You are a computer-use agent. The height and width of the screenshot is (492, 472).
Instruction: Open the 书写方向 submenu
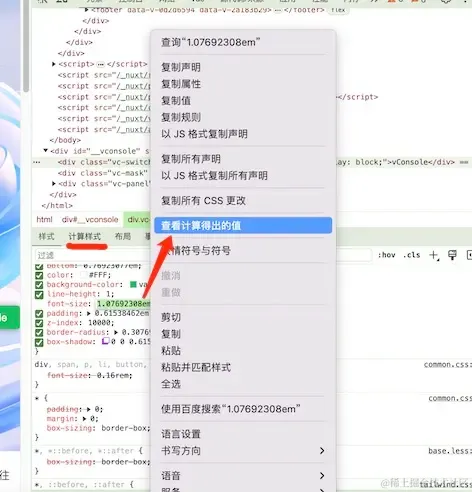click(243, 451)
